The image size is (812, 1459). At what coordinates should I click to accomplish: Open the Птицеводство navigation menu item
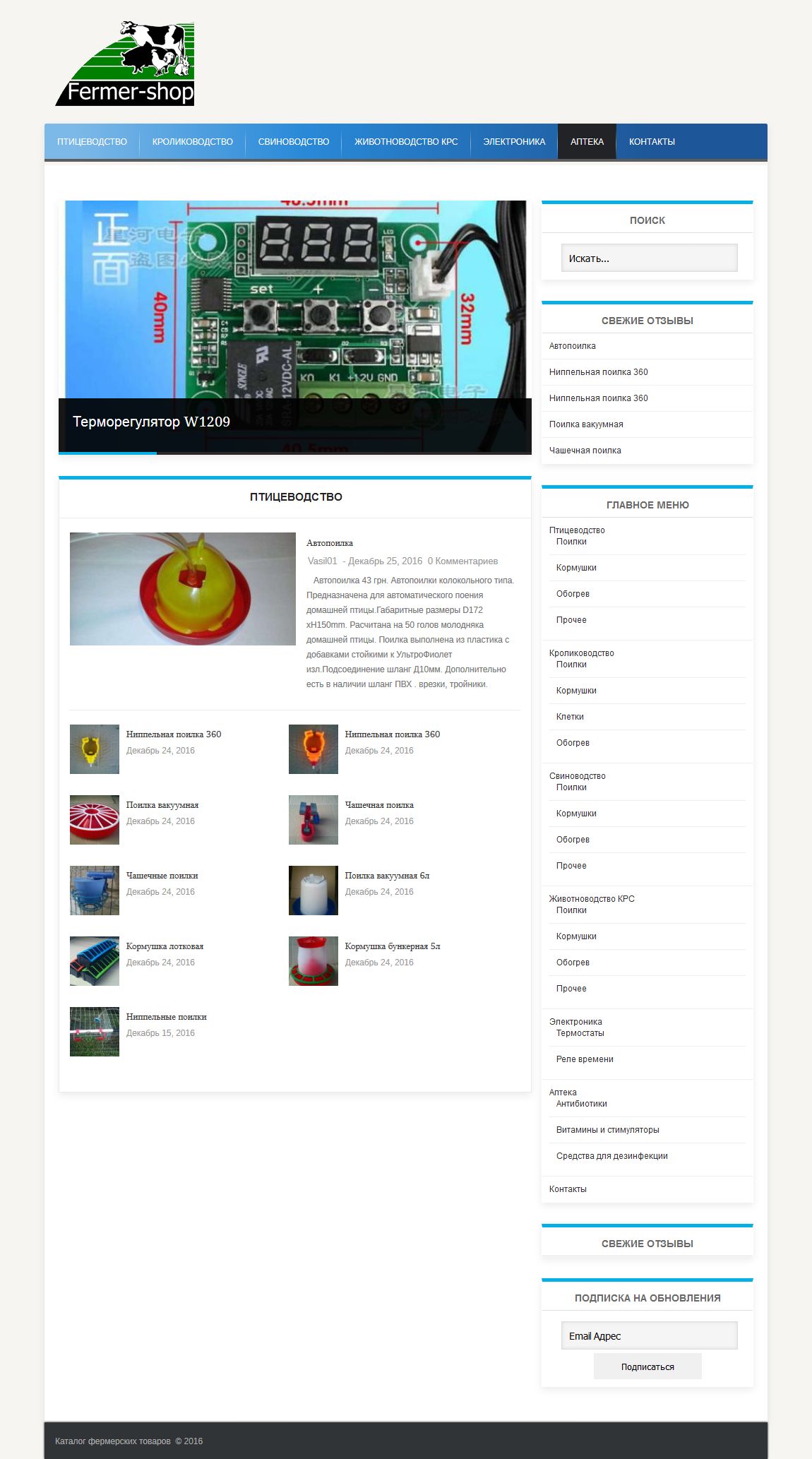point(92,142)
